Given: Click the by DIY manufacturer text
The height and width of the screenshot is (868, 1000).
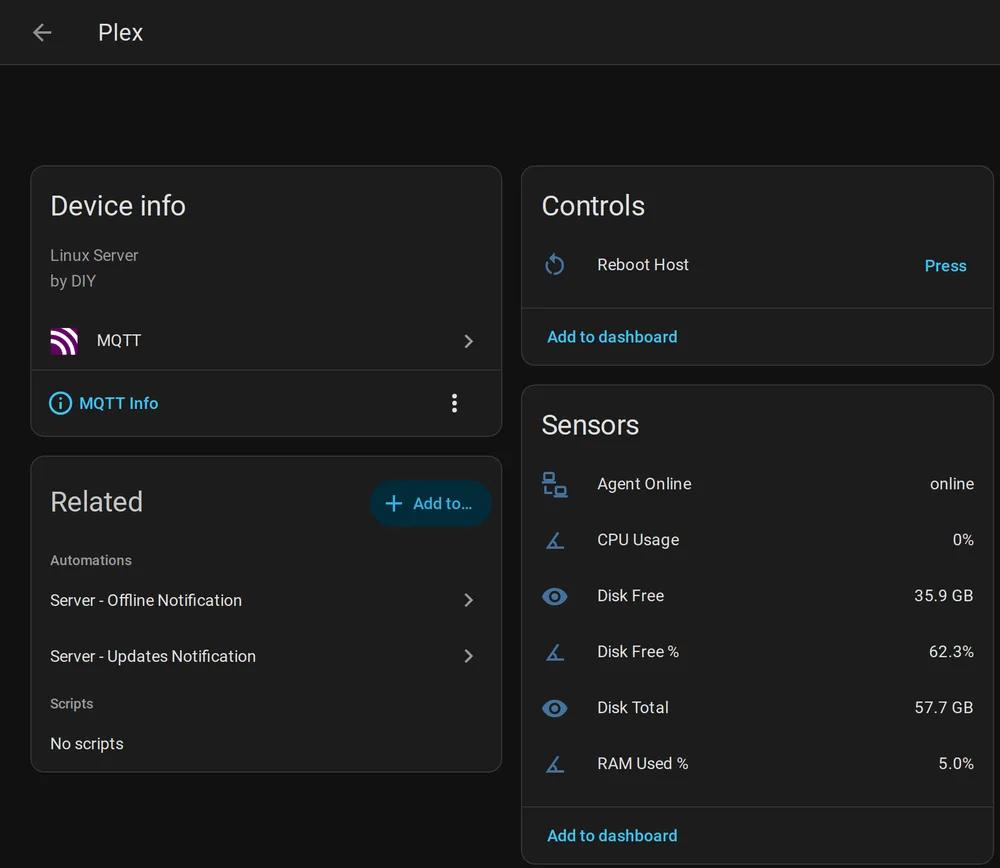Looking at the screenshot, I should (73, 281).
